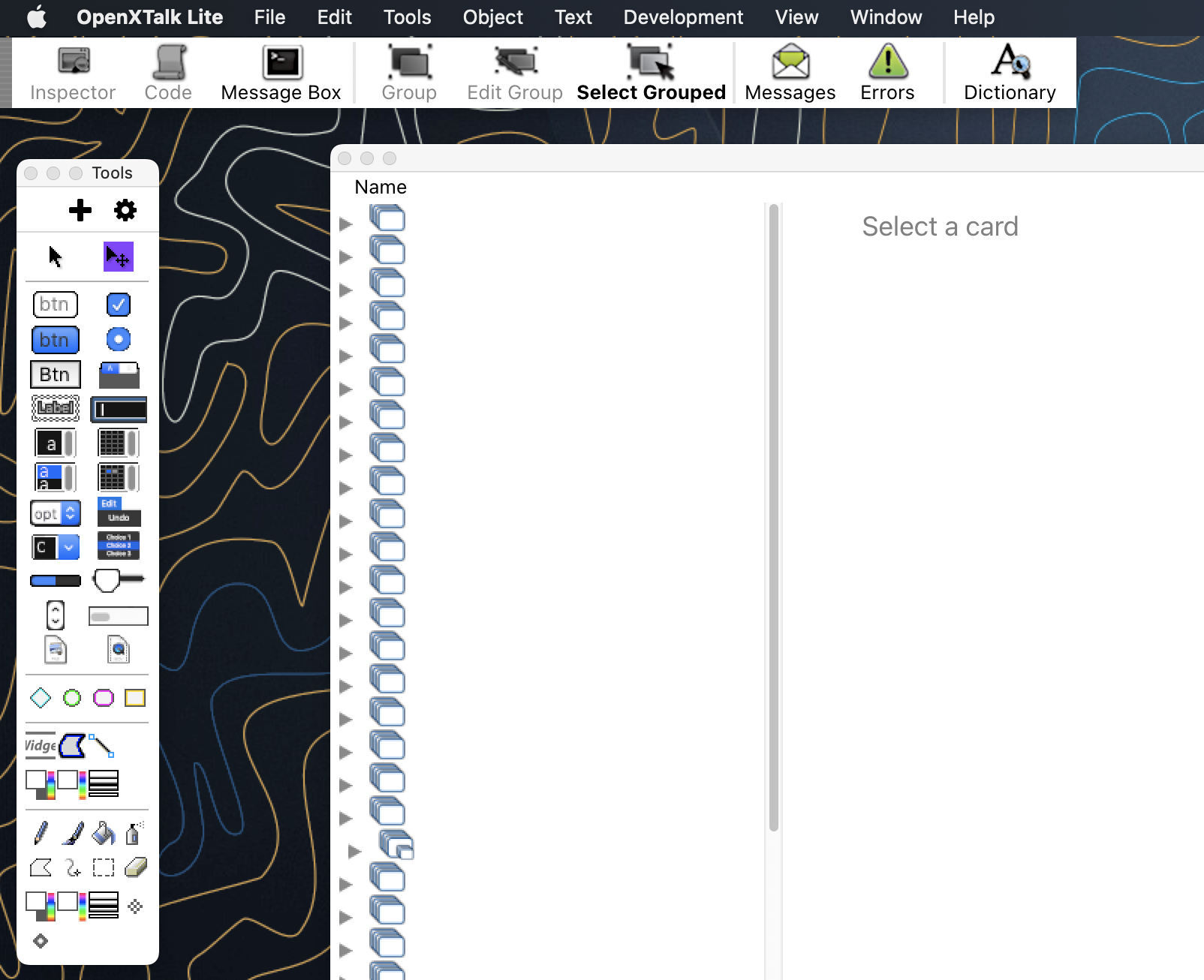Choose the rounded white 'btn' button tool

(x=56, y=305)
